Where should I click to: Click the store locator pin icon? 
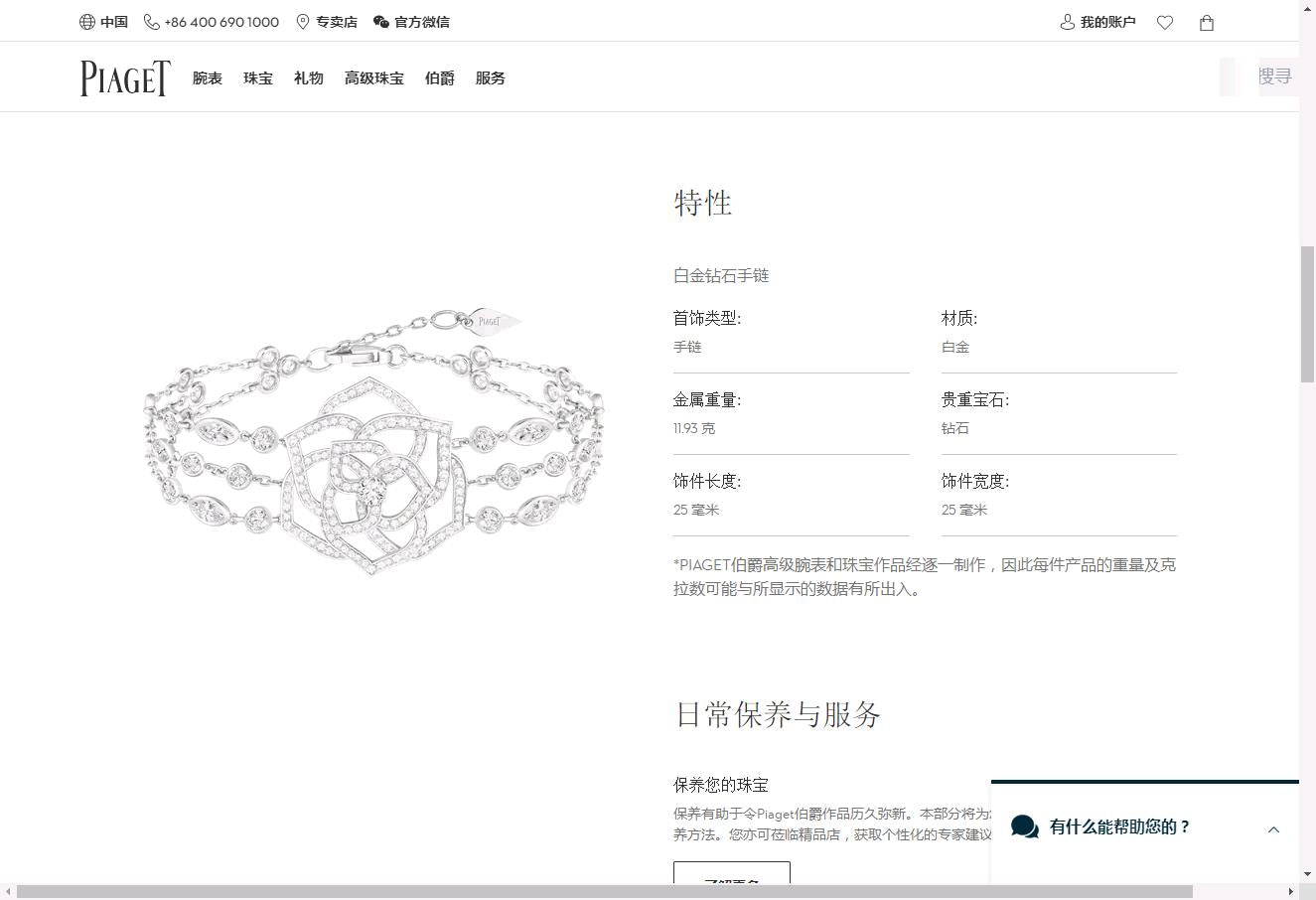(x=303, y=22)
